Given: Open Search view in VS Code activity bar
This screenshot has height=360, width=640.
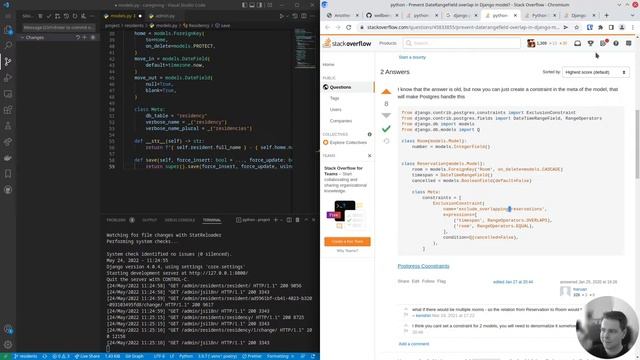Looking at the screenshot, I should pyautogui.click(x=8, y=45).
